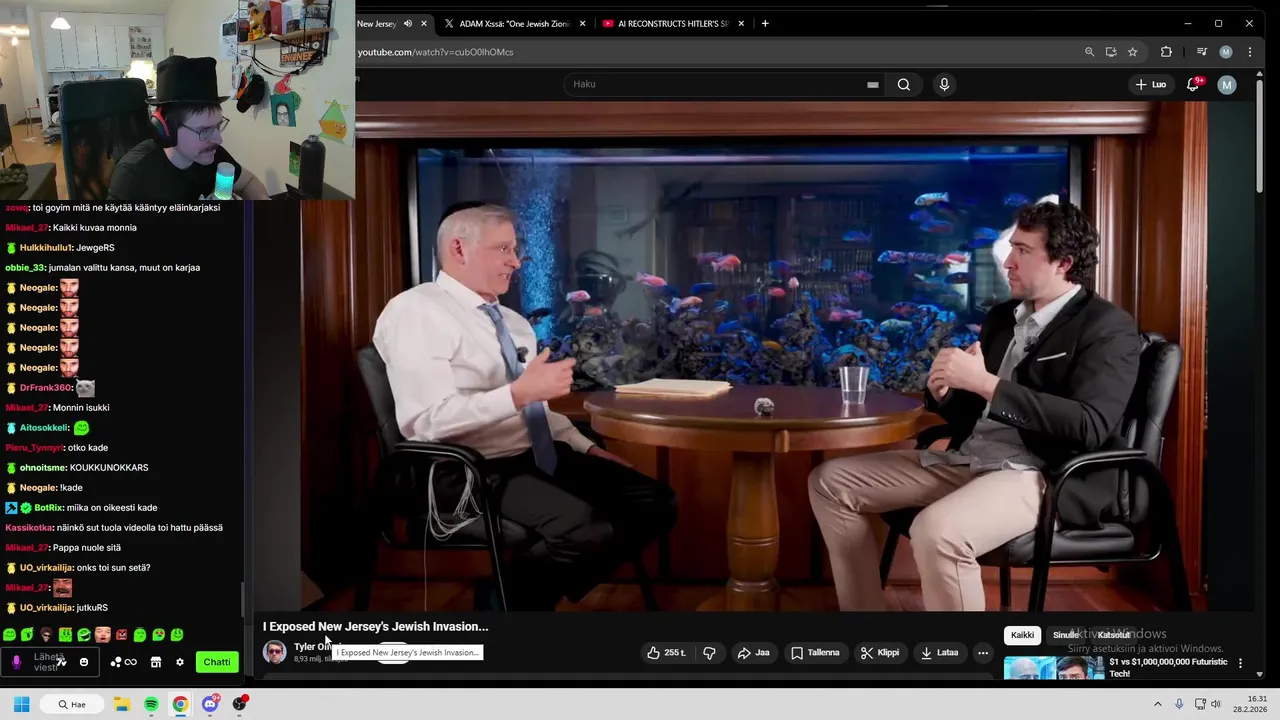This screenshot has width=1280, height=720.
Task: Click the webcam overlay of the streamer
Action: [178, 100]
